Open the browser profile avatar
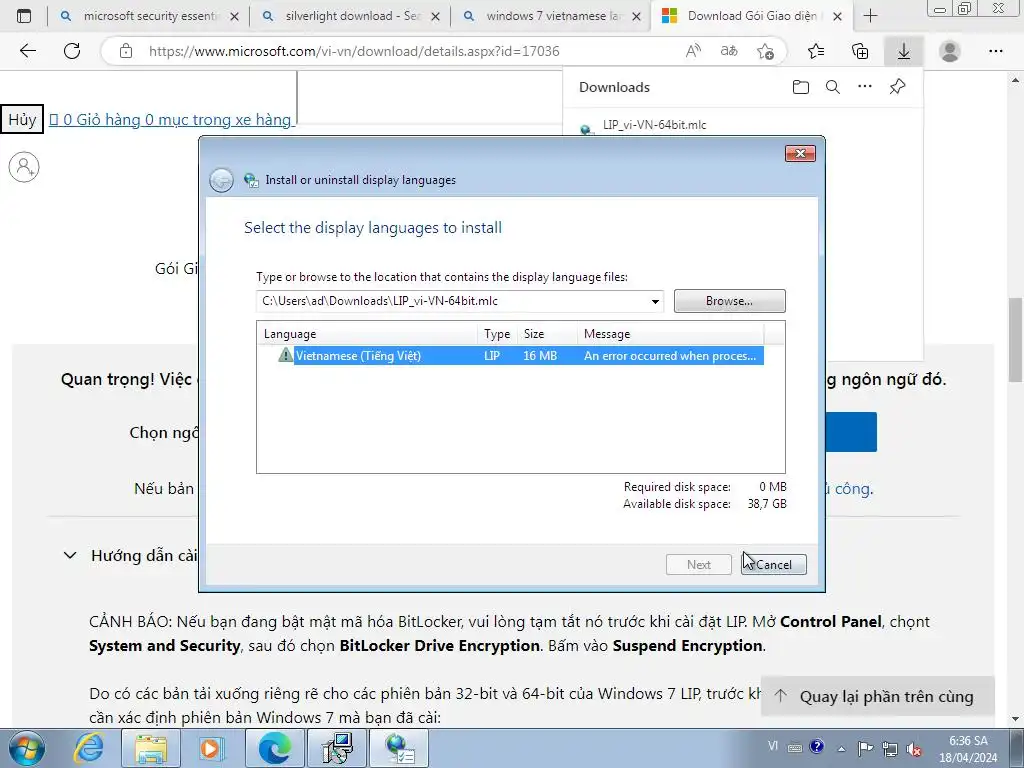The width and height of the screenshot is (1024, 768). tap(950, 51)
